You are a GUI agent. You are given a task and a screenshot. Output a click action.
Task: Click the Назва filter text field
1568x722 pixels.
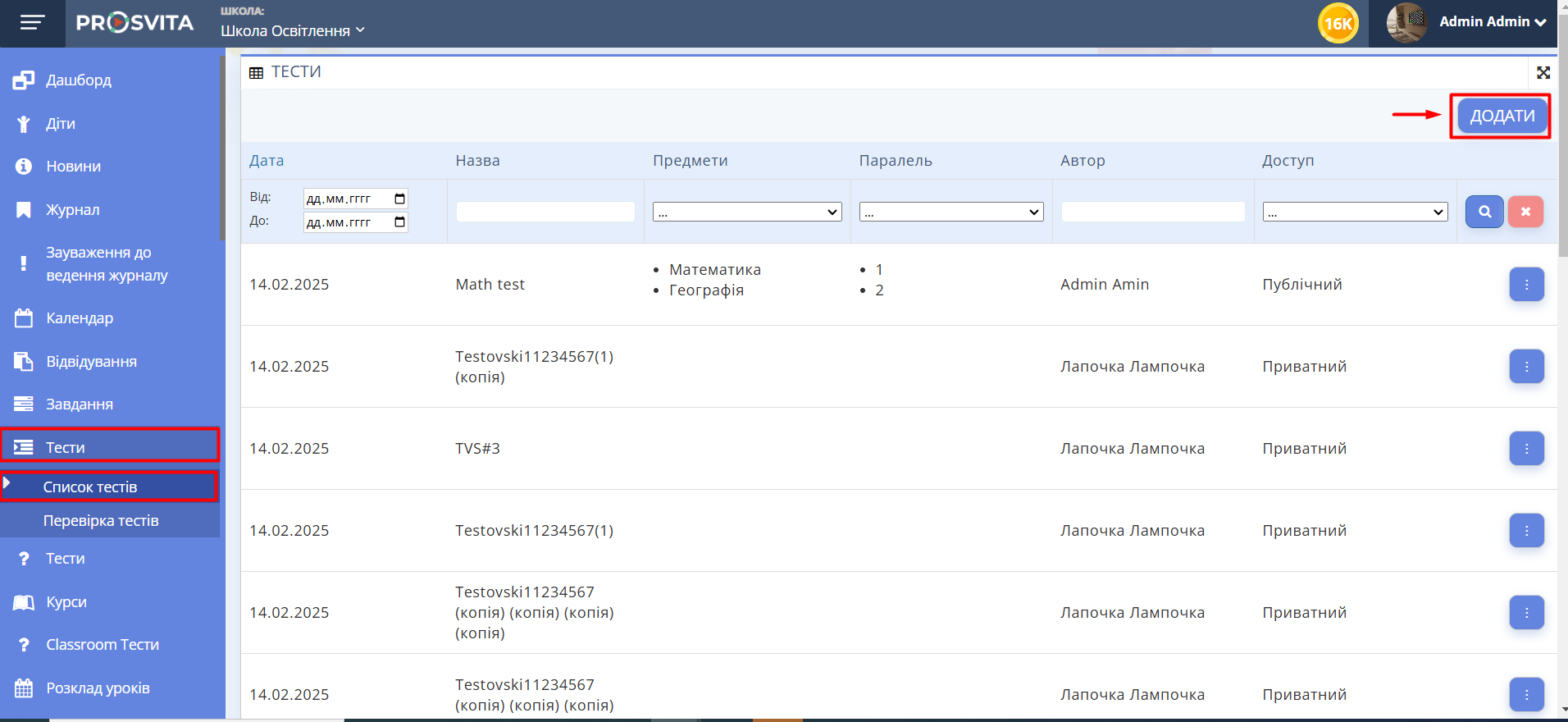[x=545, y=212]
